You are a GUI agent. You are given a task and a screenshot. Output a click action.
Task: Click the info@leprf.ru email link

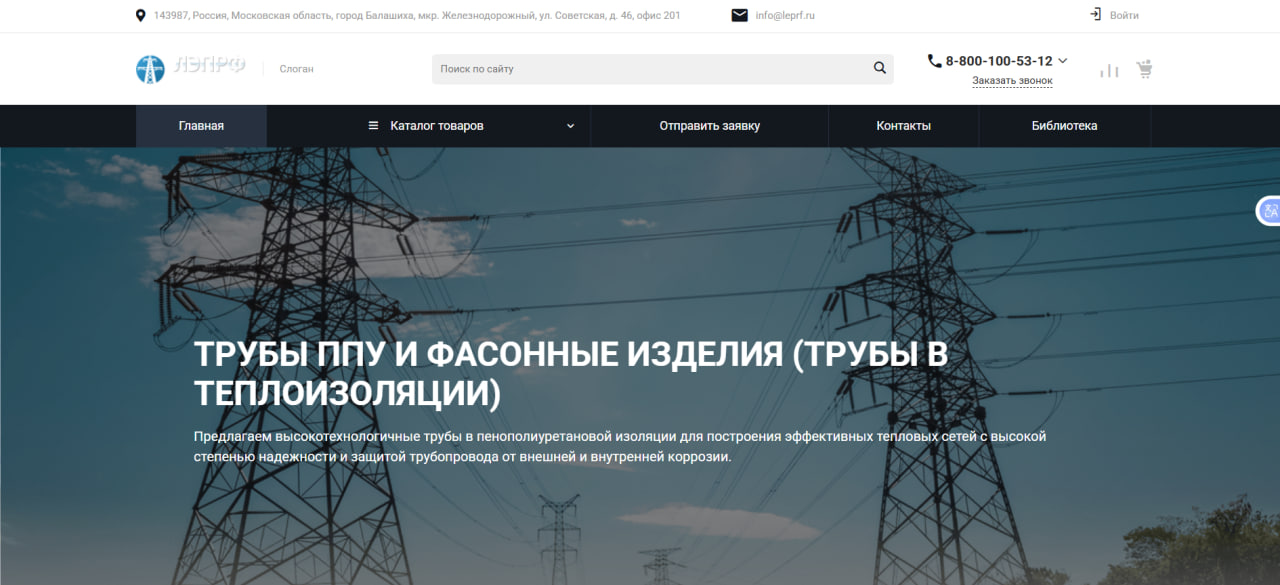pyautogui.click(x=785, y=16)
